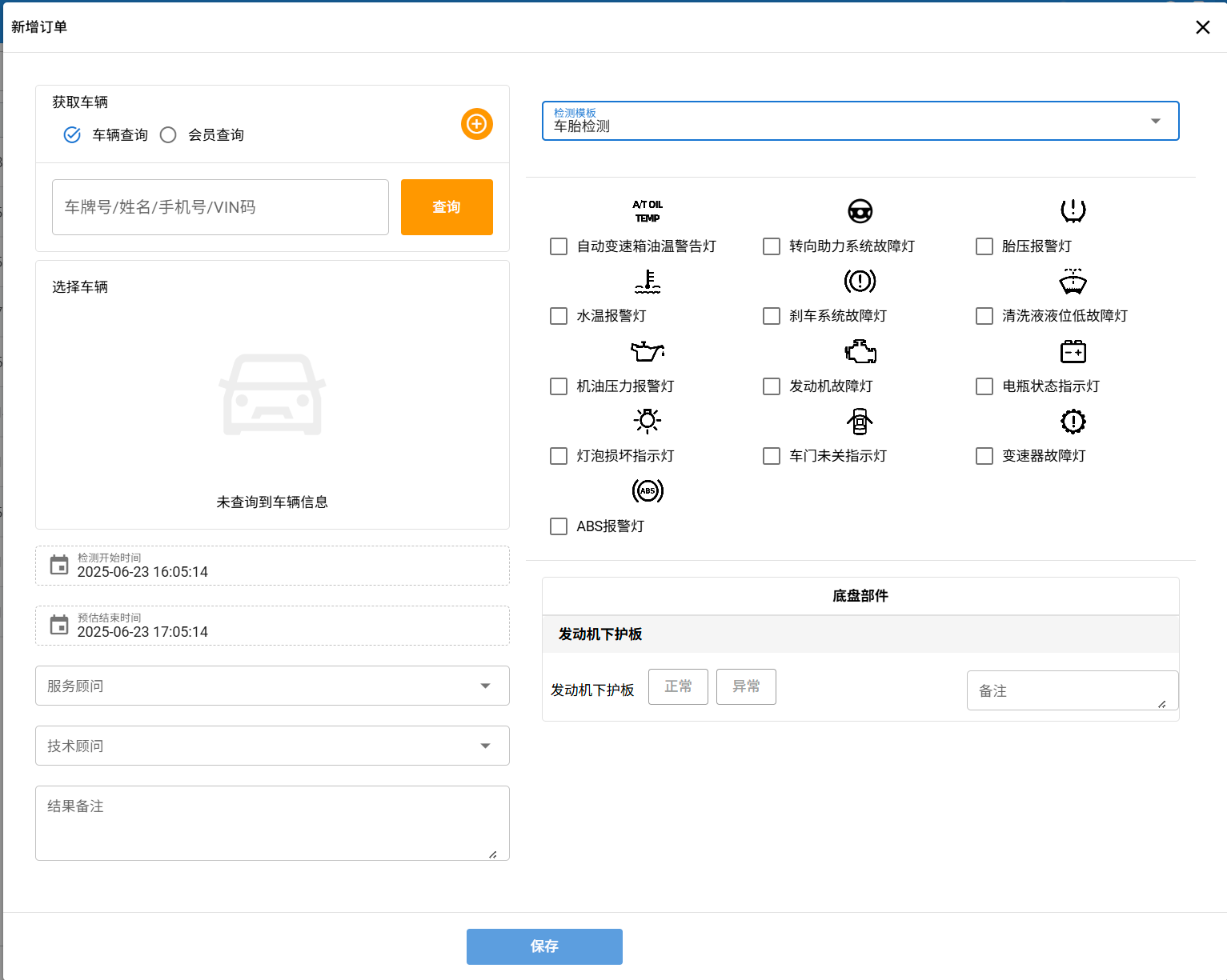Image resolution: width=1227 pixels, height=980 pixels.
Task: Click the orange plus add-vehicle icon
Action: click(x=477, y=124)
